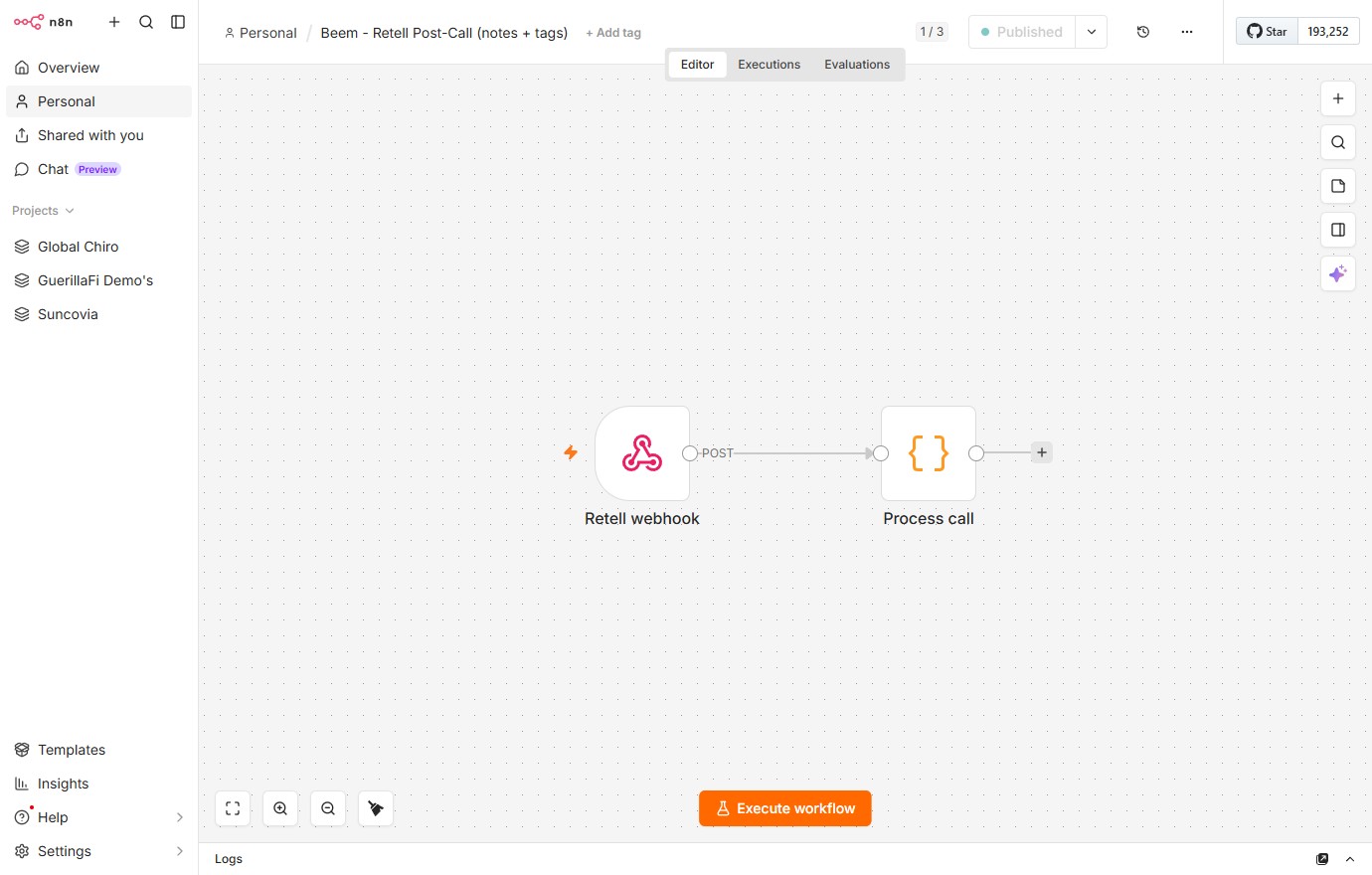Switch to the Executions tab

(769, 65)
